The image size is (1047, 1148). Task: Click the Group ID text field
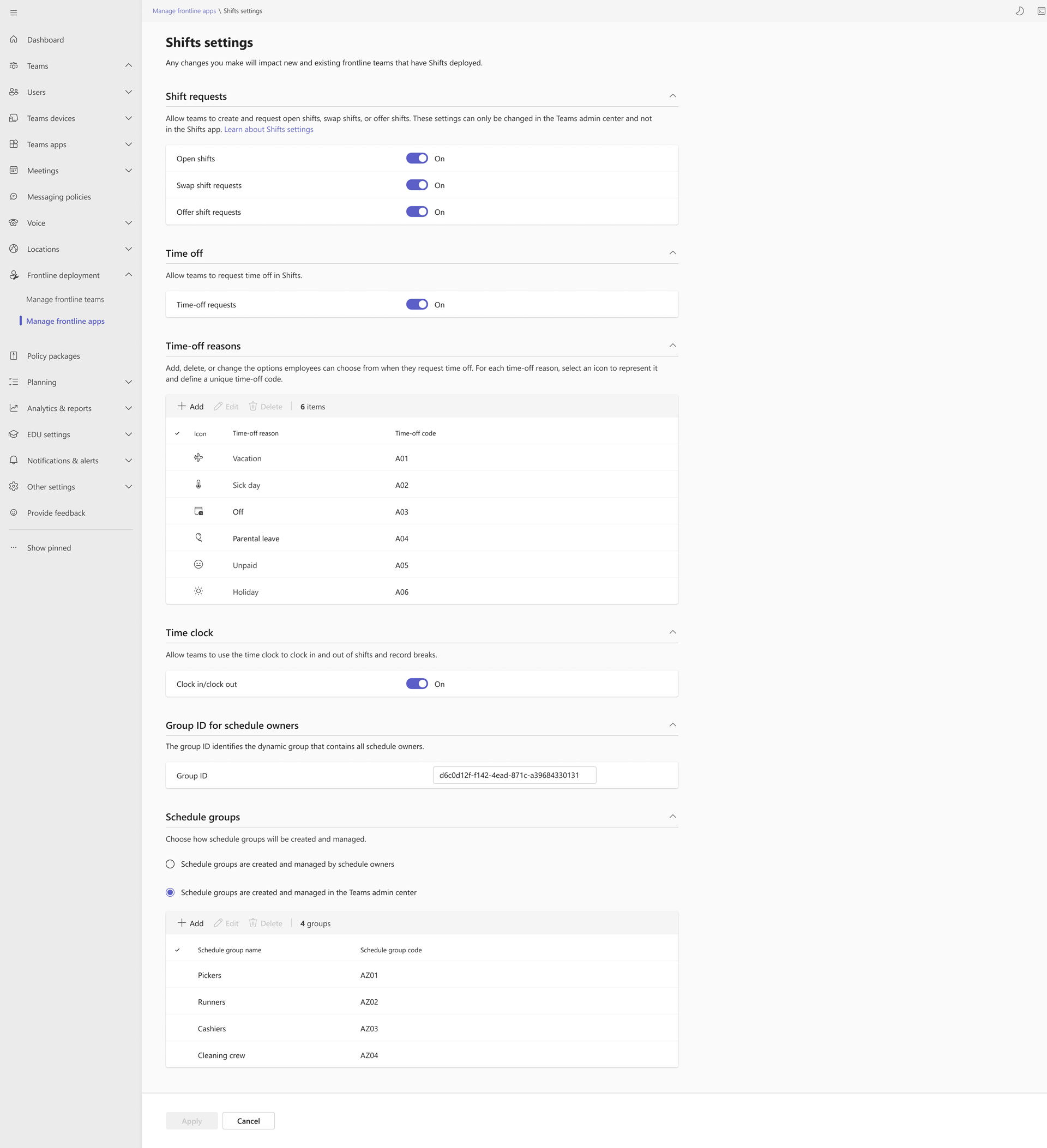(x=514, y=775)
